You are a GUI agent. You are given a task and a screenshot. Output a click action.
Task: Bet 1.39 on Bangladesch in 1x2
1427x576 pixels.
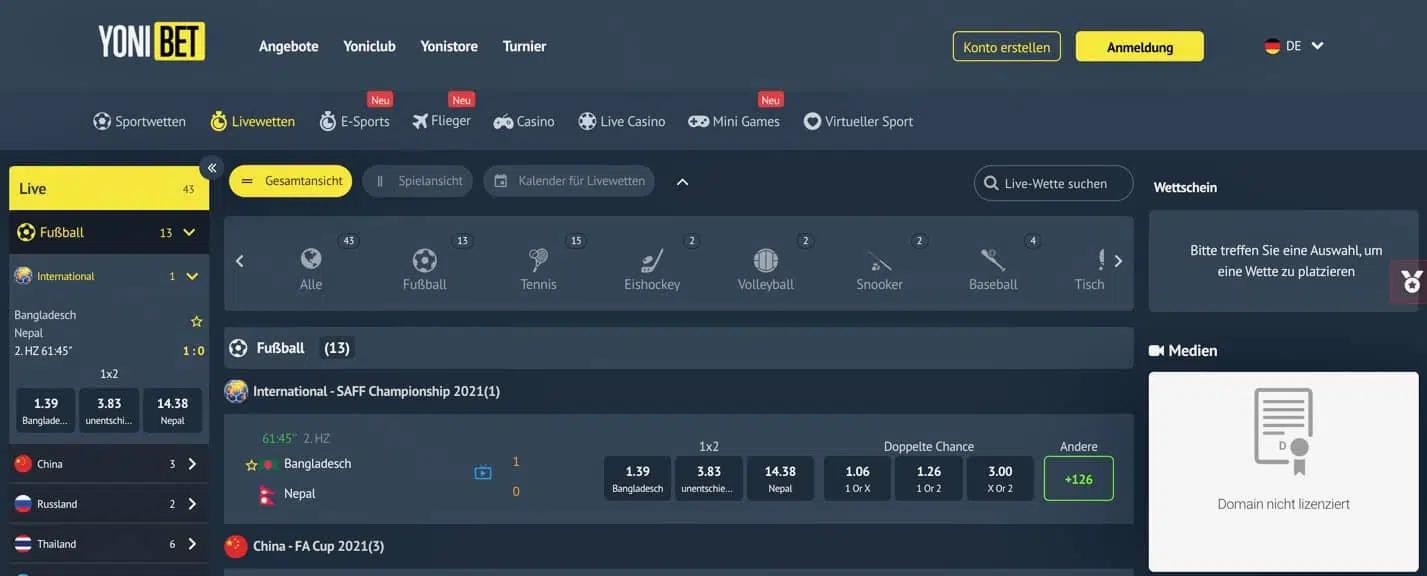coord(637,478)
